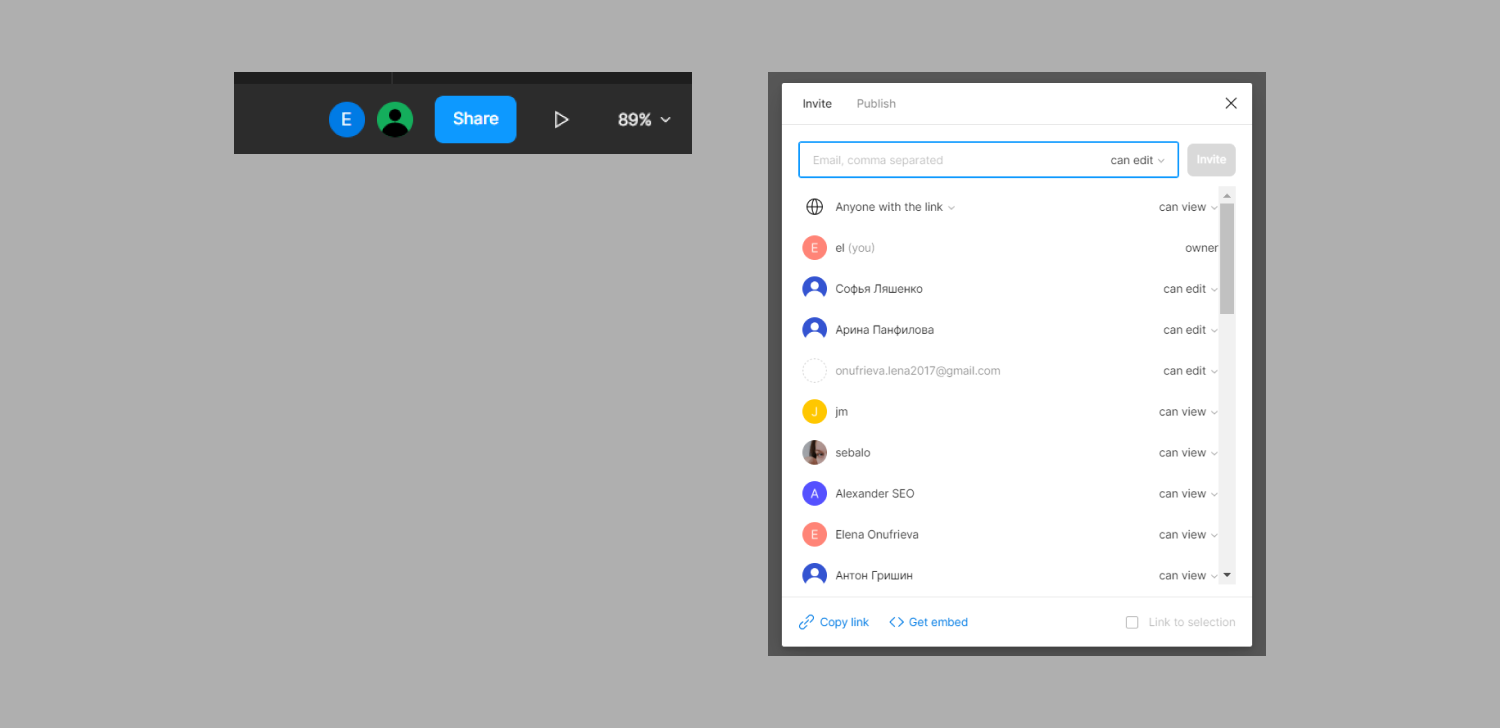This screenshot has height=728, width=1500.
Task: Click the jm yellow avatar icon
Action: [815, 412]
